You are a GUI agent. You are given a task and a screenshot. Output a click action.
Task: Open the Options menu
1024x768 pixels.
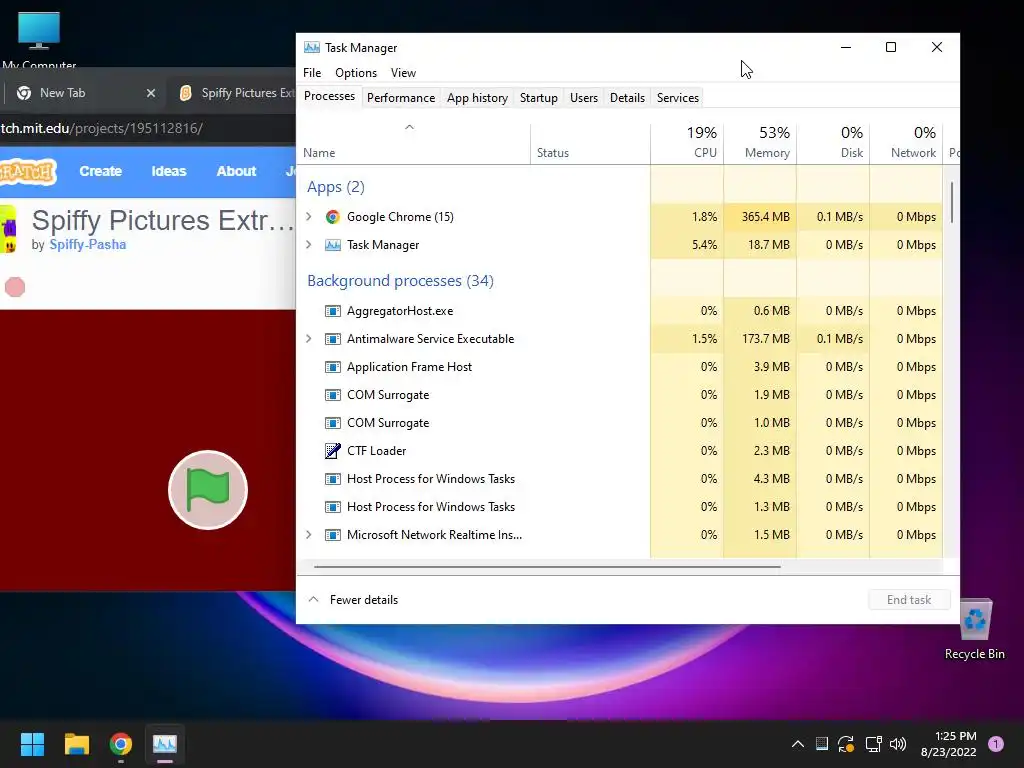click(356, 72)
